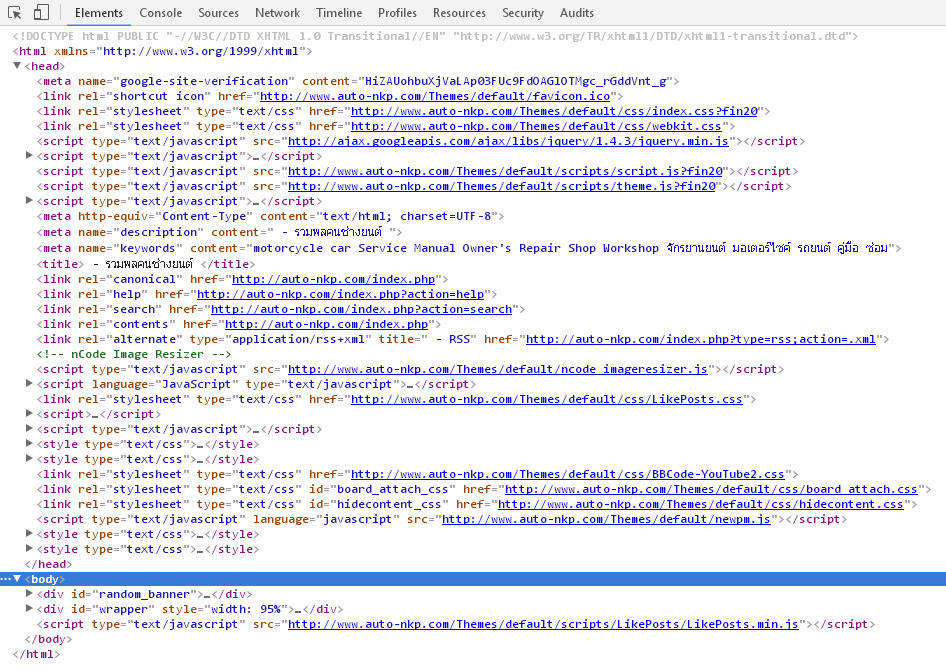Screen dimensions: 946x669
Task: Open the BBCode-YouTube2.css link
Action: (568, 474)
